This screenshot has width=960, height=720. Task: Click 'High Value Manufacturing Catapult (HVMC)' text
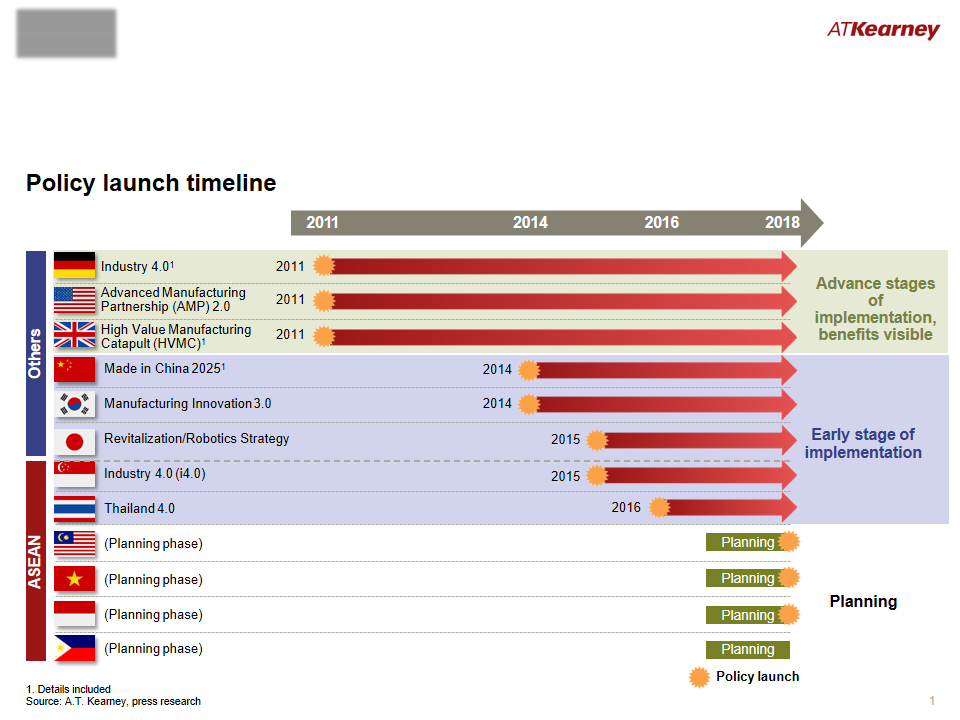[176, 336]
